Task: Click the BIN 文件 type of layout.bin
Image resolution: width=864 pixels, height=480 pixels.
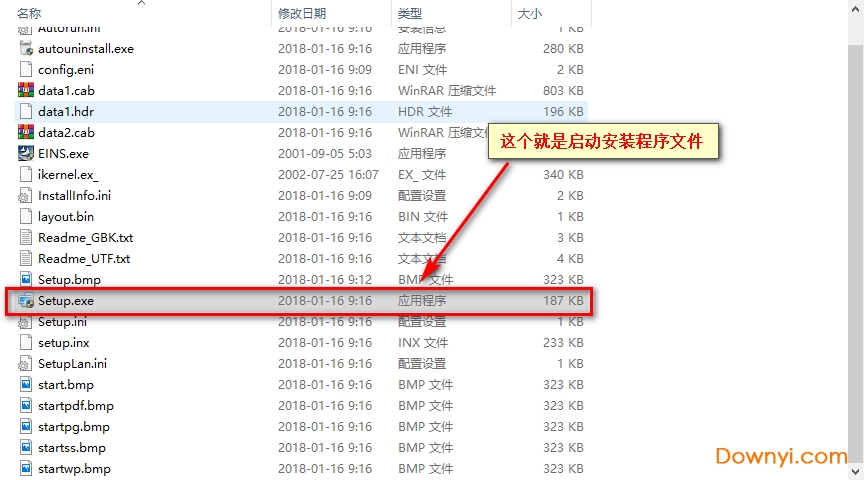Action: [x=423, y=217]
